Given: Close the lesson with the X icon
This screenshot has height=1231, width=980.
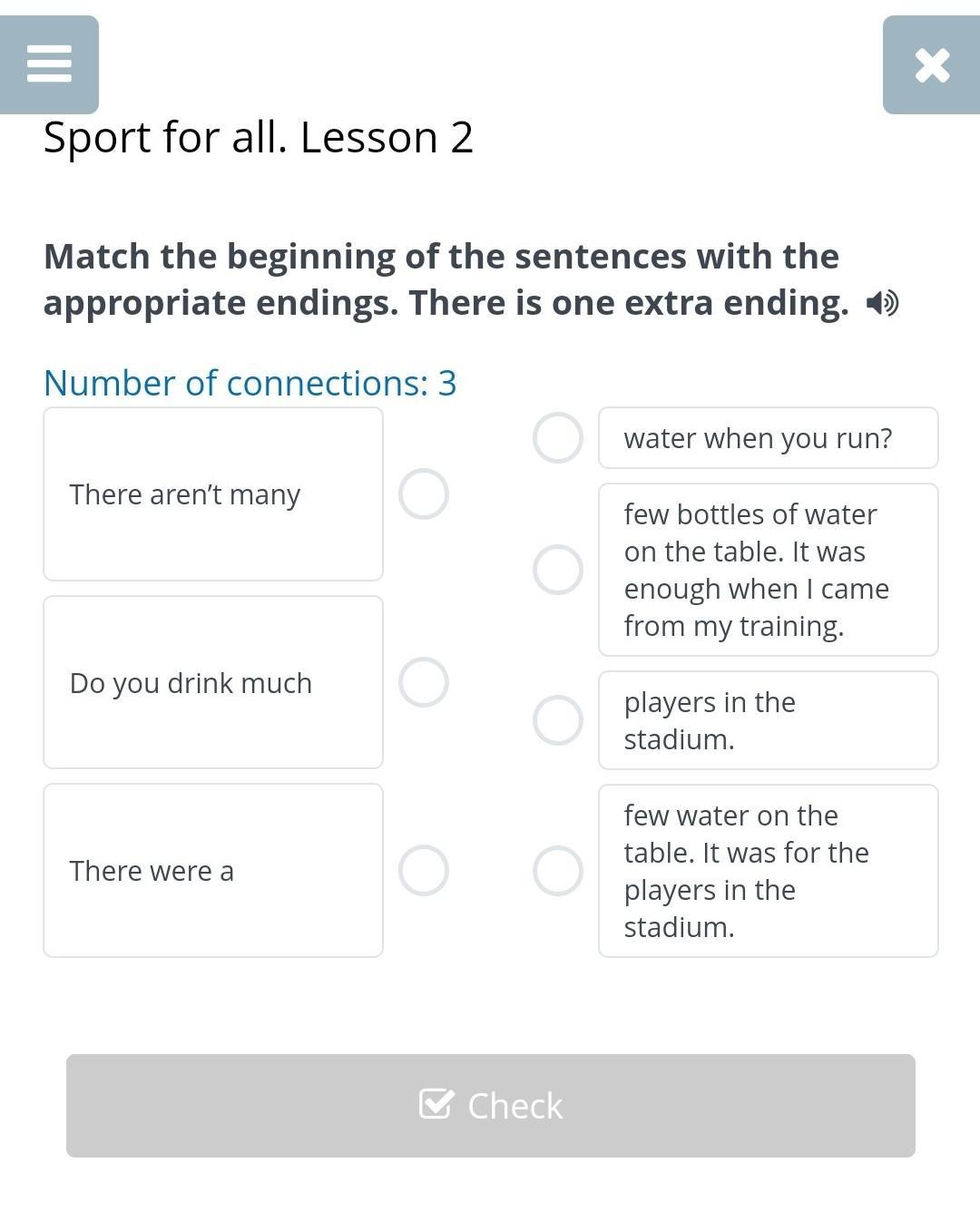Looking at the screenshot, I should click(932, 65).
